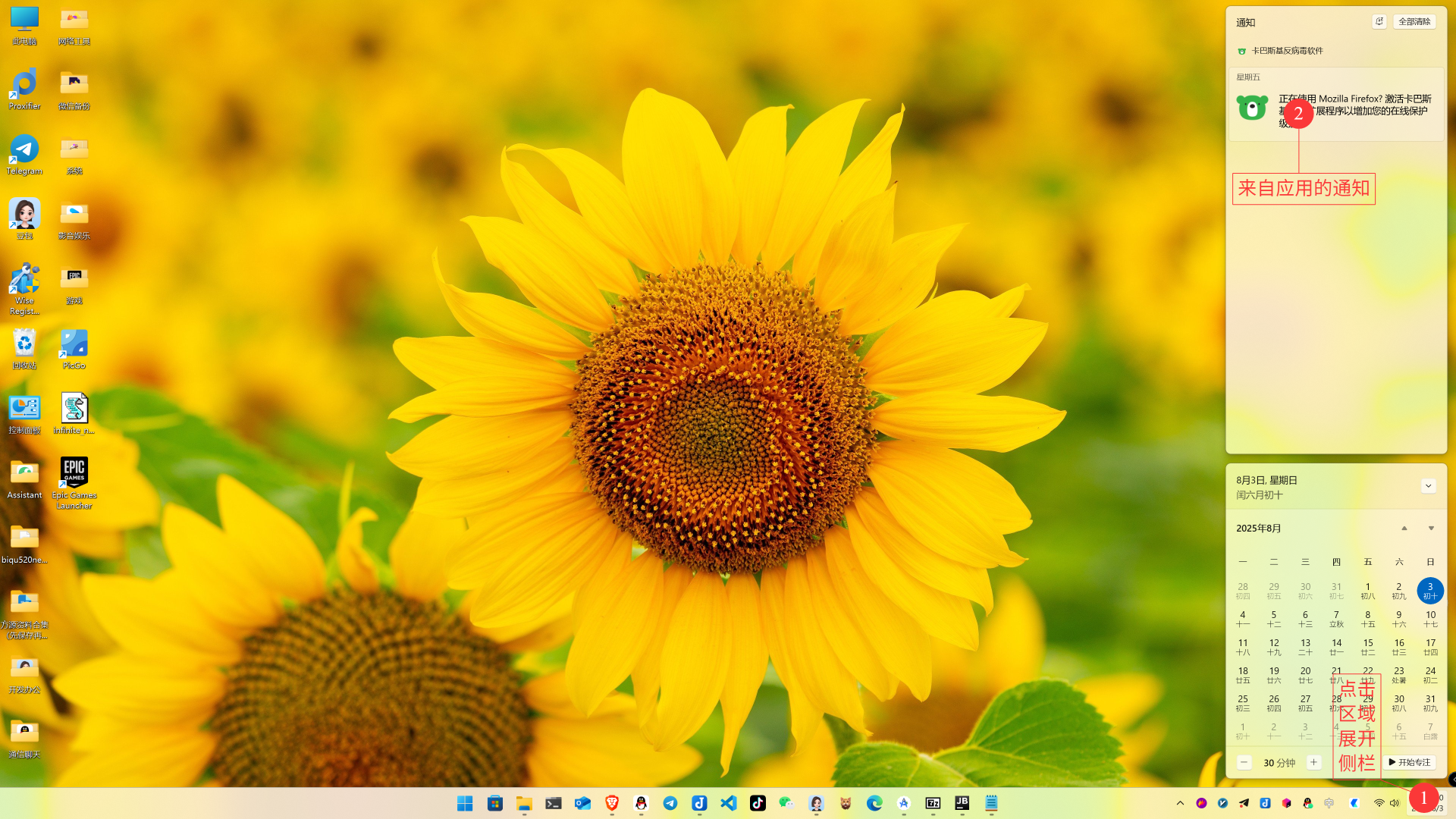Open Microsoft Edge from the taskbar
Screen dimensions: 1456x819
point(874,803)
